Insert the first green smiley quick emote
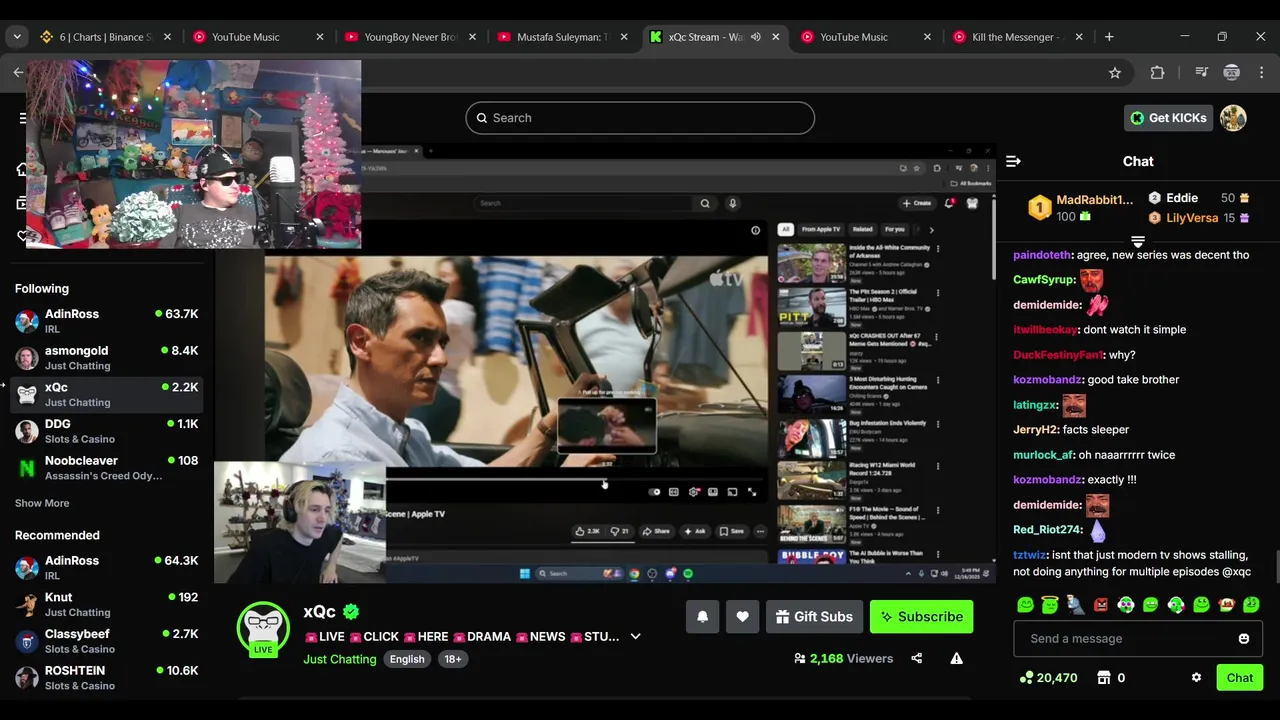The image size is (1280, 720). point(1025,604)
